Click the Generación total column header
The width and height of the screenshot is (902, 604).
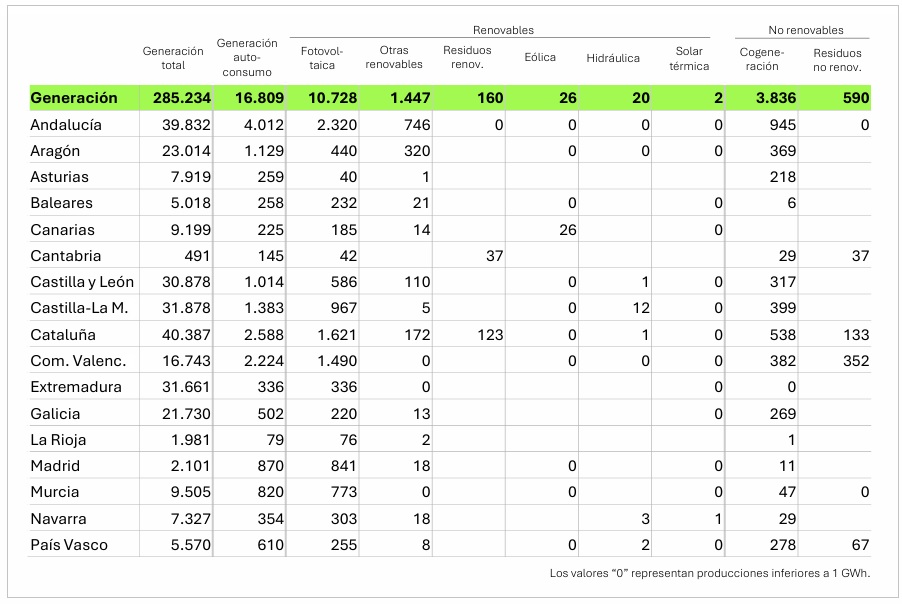[173, 58]
